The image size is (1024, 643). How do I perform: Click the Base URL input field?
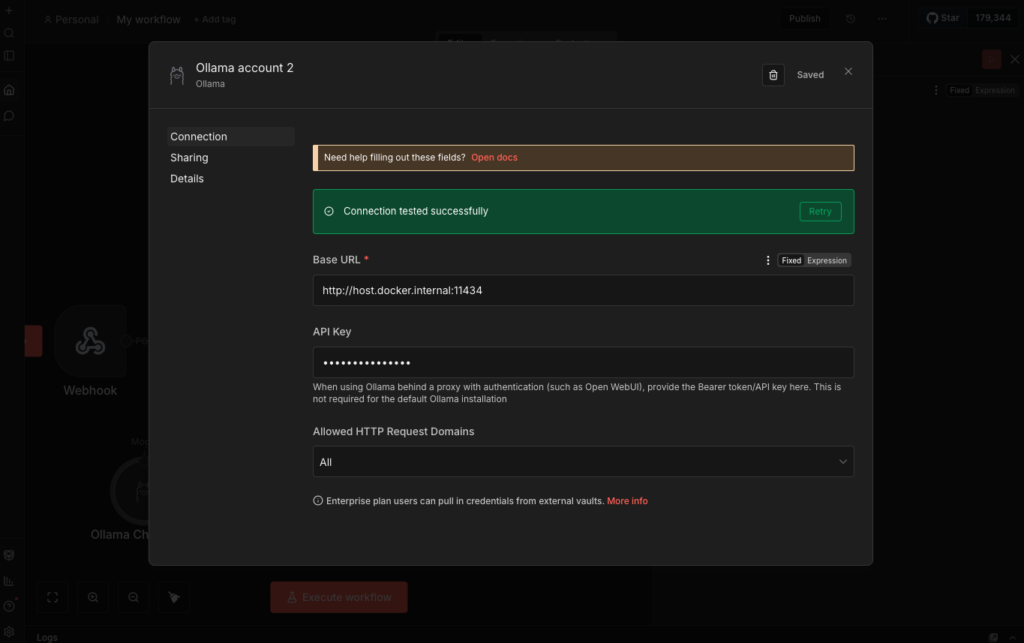[583, 291]
